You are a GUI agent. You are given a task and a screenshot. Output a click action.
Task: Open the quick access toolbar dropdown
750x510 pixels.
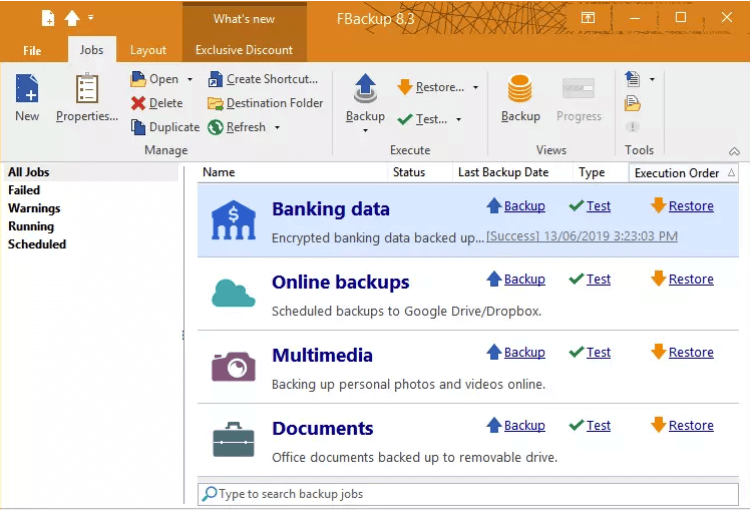pyautogui.click(x=90, y=18)
